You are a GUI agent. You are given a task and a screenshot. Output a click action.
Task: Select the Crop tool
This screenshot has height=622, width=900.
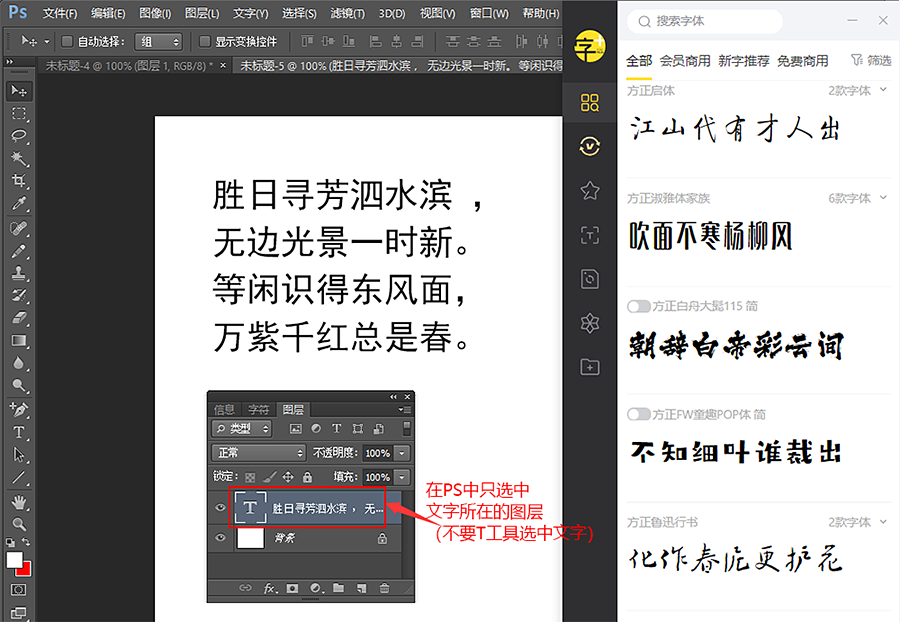click(x=19, y=182)
